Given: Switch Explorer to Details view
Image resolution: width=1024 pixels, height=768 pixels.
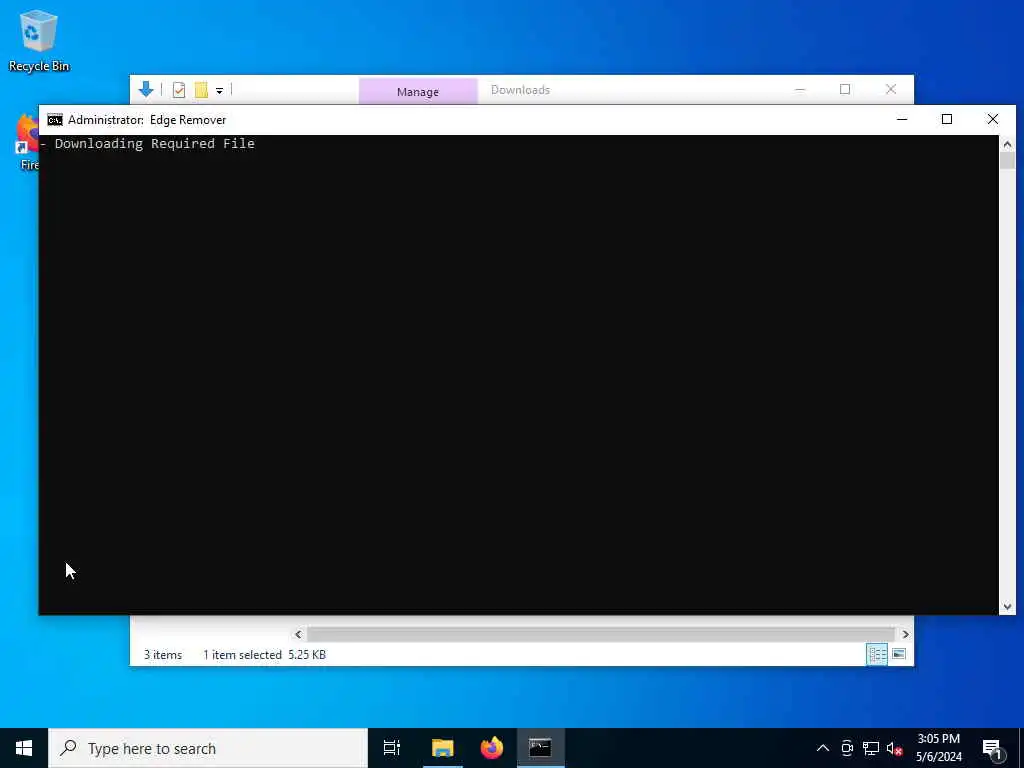Looking at the screenshot, I should click(x=876, y=654).
